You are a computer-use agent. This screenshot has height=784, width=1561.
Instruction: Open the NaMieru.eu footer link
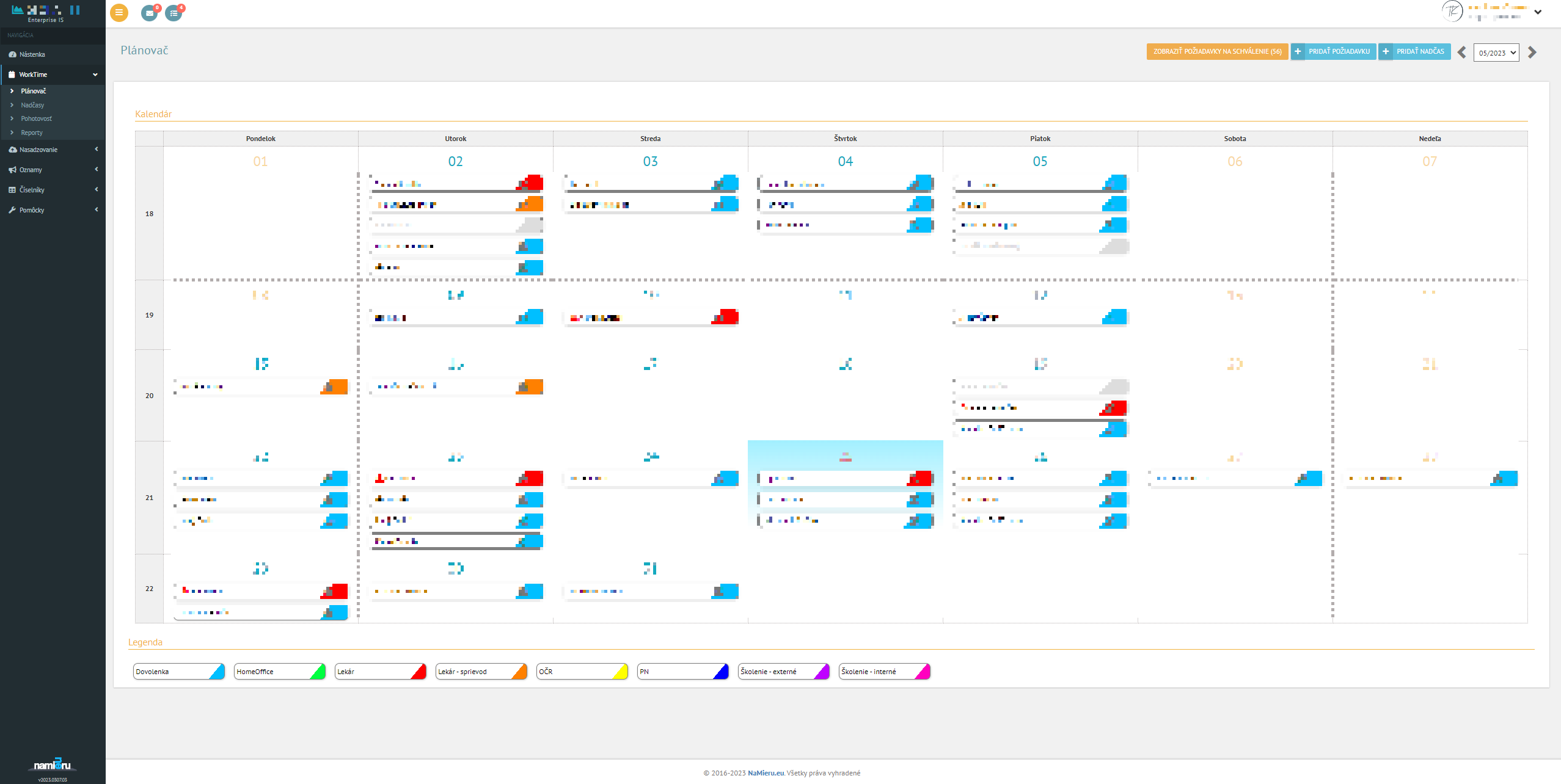coord(765,772)
